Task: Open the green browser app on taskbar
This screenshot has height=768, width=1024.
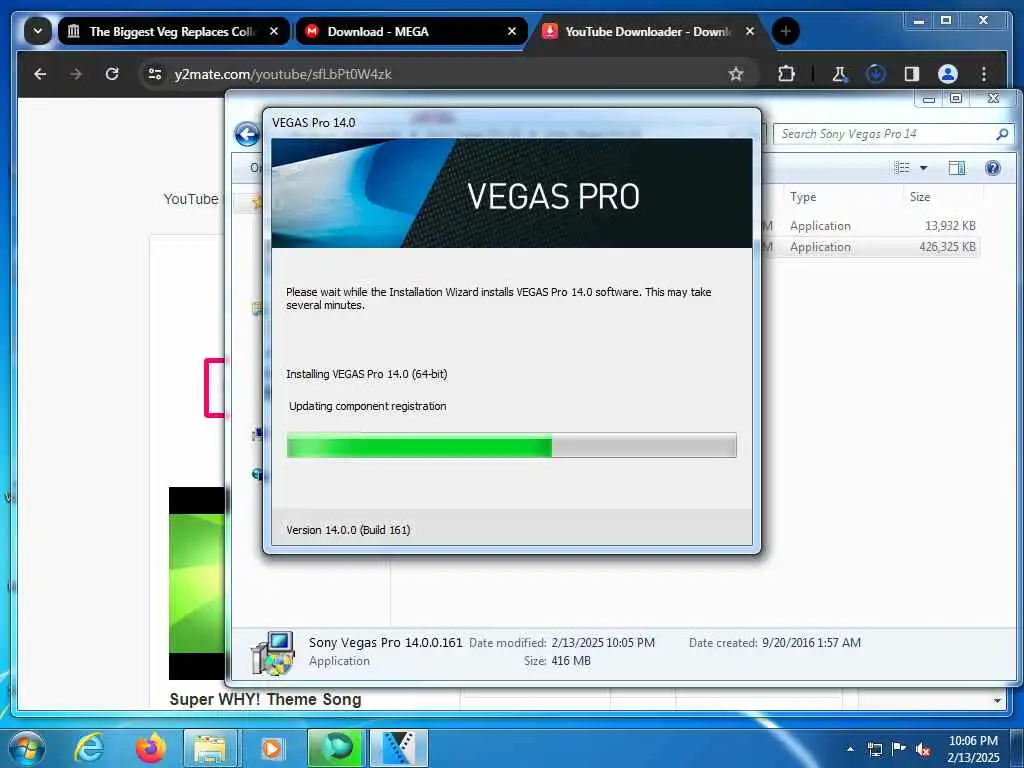Action: [336, 748]
